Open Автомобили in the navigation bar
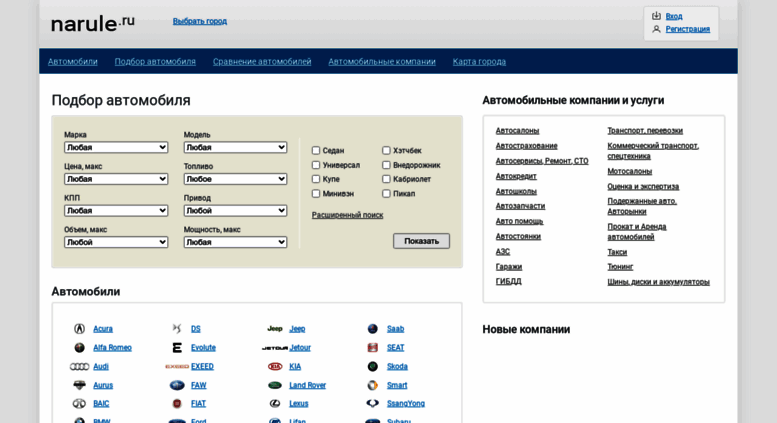777x423 pixels. (x=73, y=61)
